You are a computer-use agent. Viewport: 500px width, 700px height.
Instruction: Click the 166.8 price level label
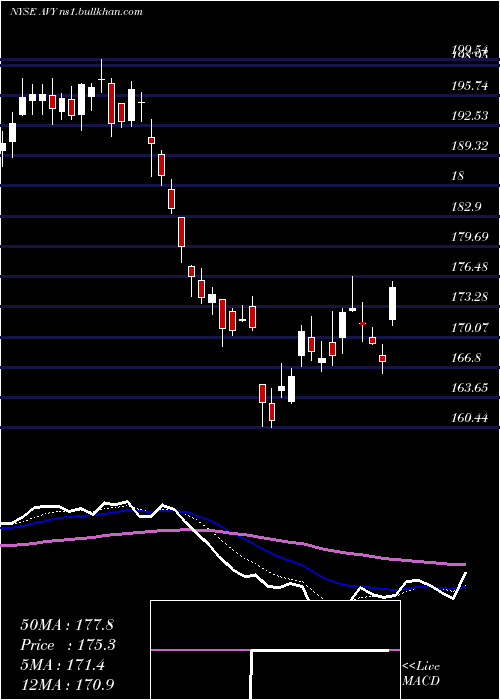coord(466,358)
